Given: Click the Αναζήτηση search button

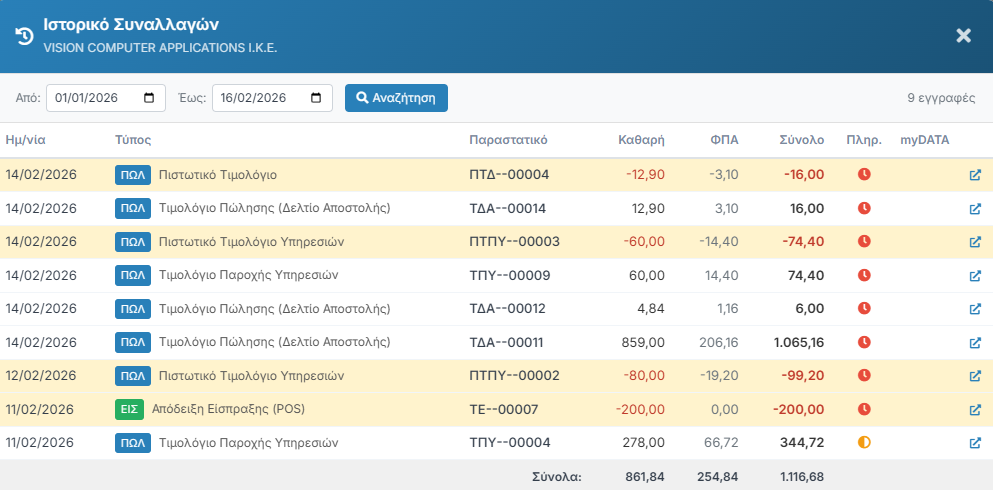Looking at the screenshot, I should (x=396, y=98).
